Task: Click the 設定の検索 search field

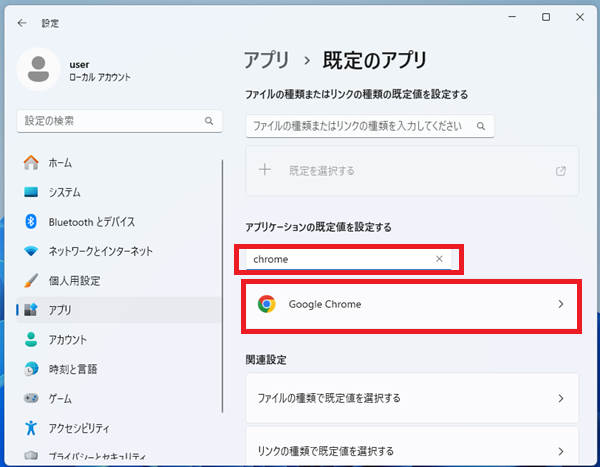Action: pyautogui.click(x=119, y=121)
